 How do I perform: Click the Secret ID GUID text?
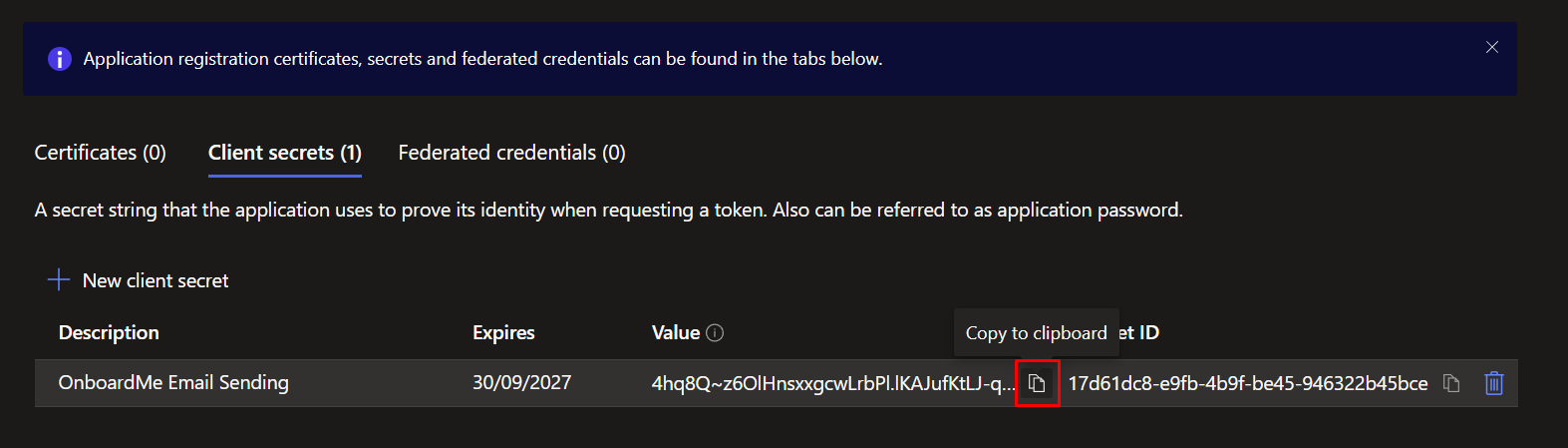(1247, 383)
